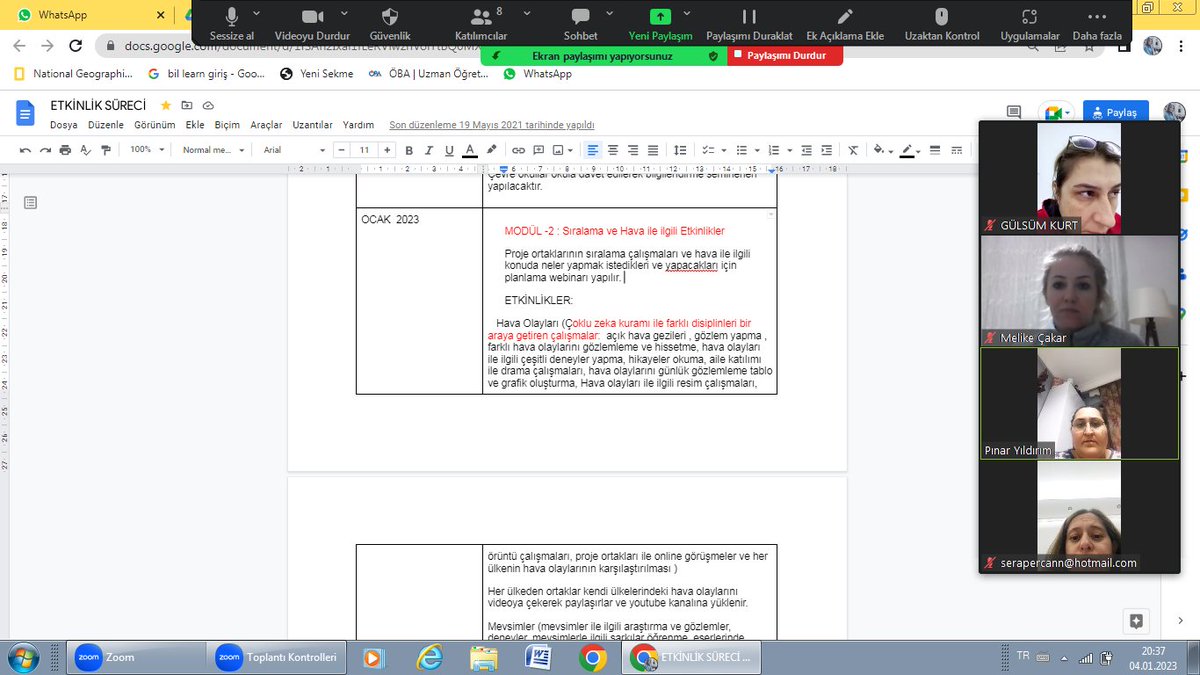The height and width of the screenshot is (675, 1200).
Task: Open the Sohbet chat panel
Action: pyautogui.click(x=580, y=24)
